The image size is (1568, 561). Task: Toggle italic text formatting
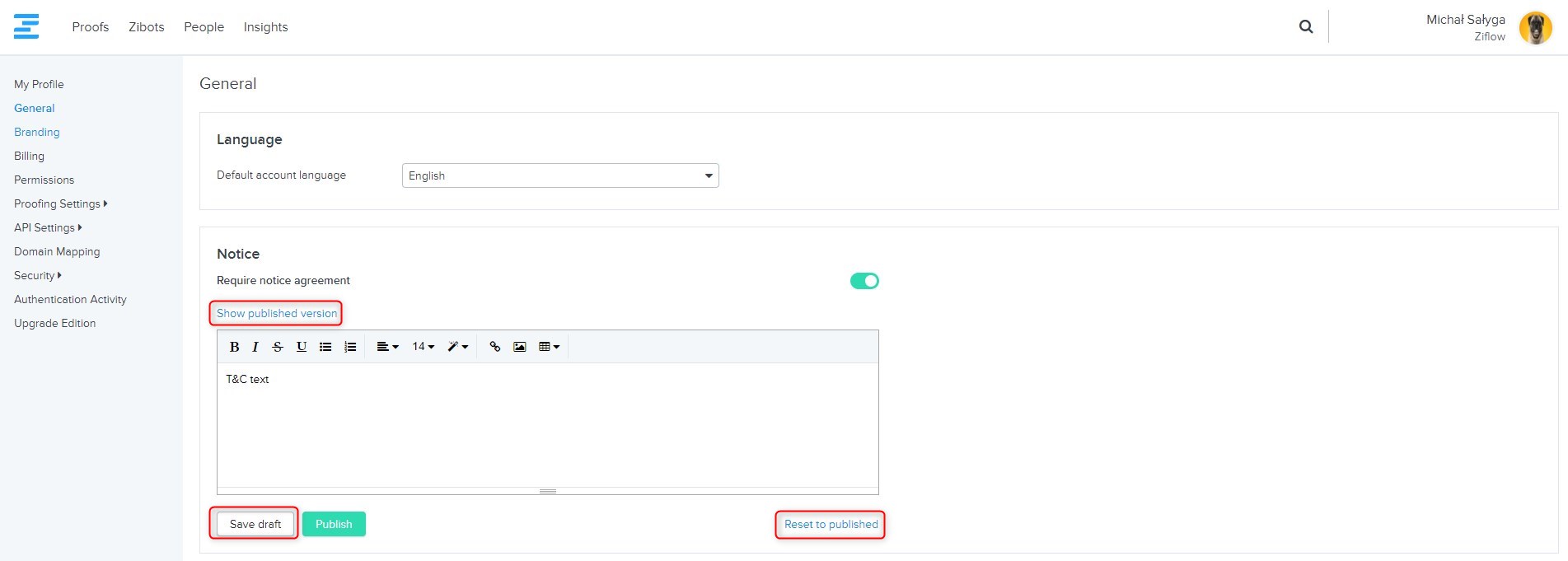255,347
